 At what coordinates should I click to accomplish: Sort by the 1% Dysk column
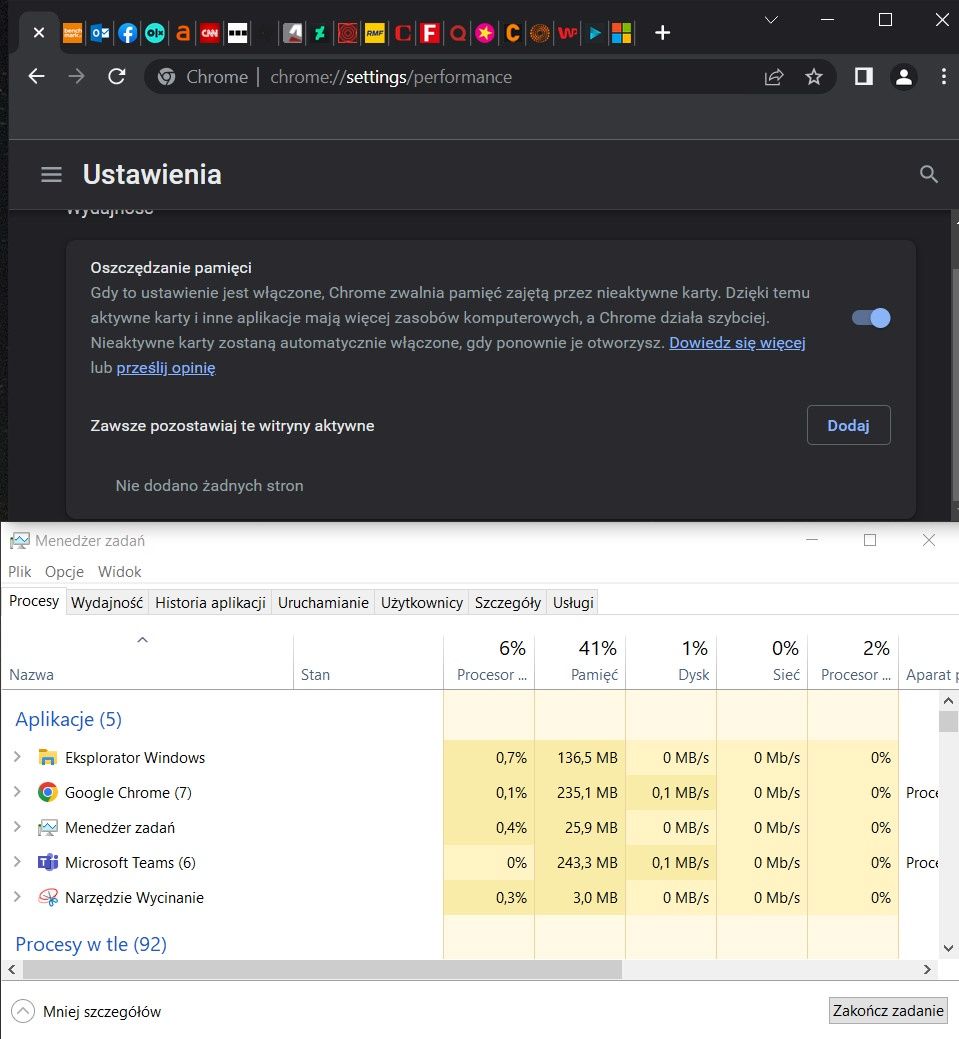tap(671, 661)
